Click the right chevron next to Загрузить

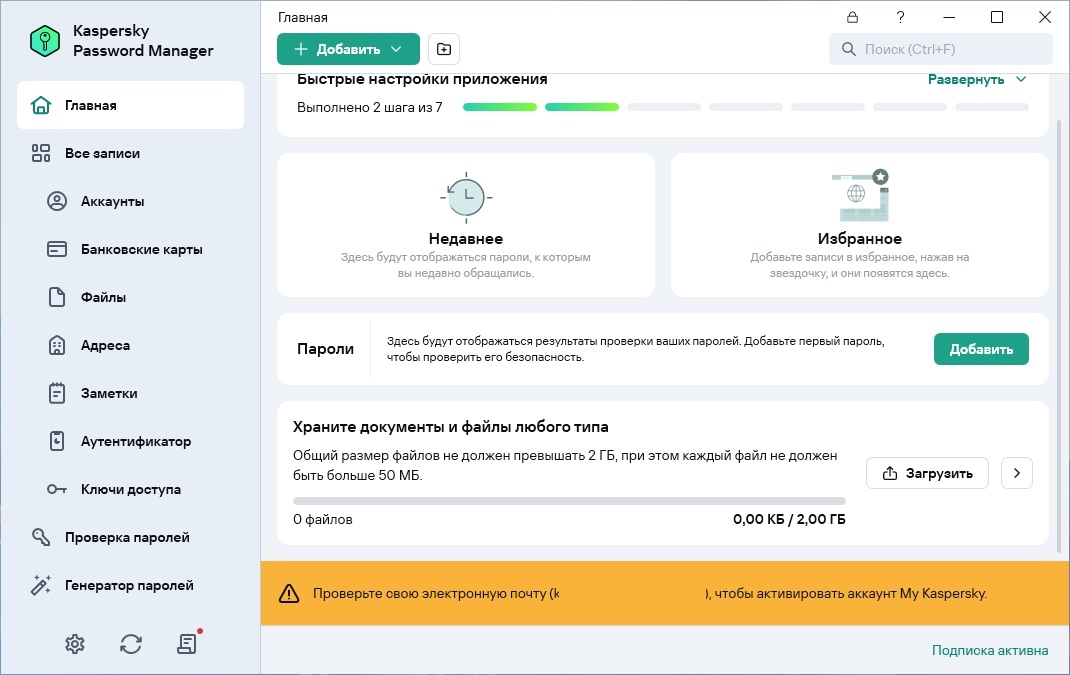tap(1017, 473)
